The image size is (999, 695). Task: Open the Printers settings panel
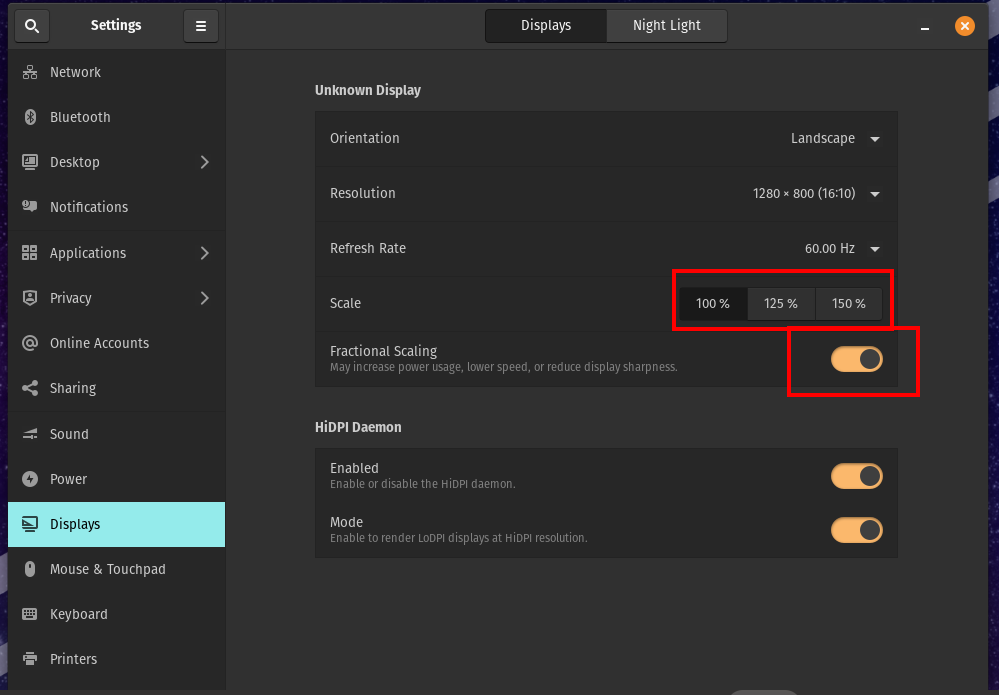[73, 659]
